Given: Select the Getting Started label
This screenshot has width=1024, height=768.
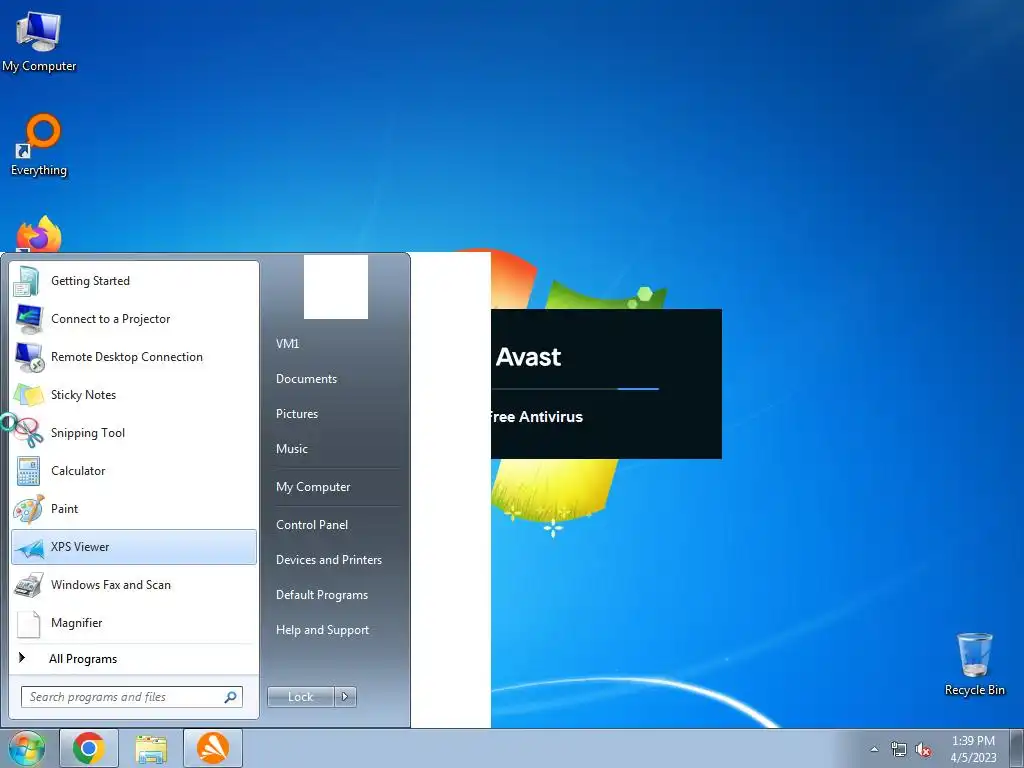Looking at the screenshot, I should [x=90, y=281].
